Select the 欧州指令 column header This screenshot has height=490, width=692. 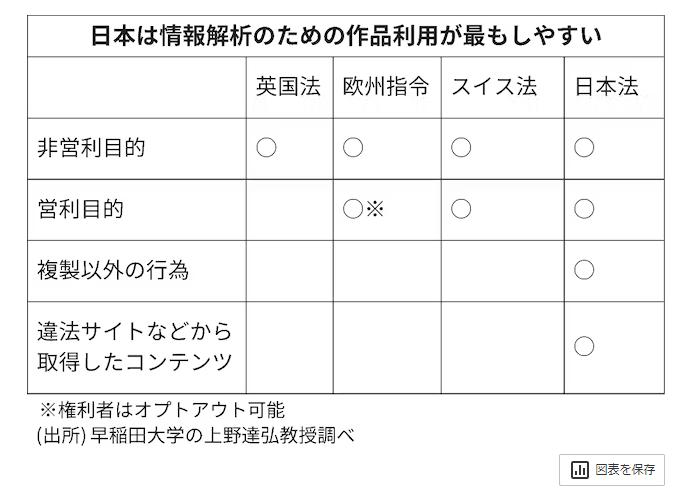tap(386, 87)
